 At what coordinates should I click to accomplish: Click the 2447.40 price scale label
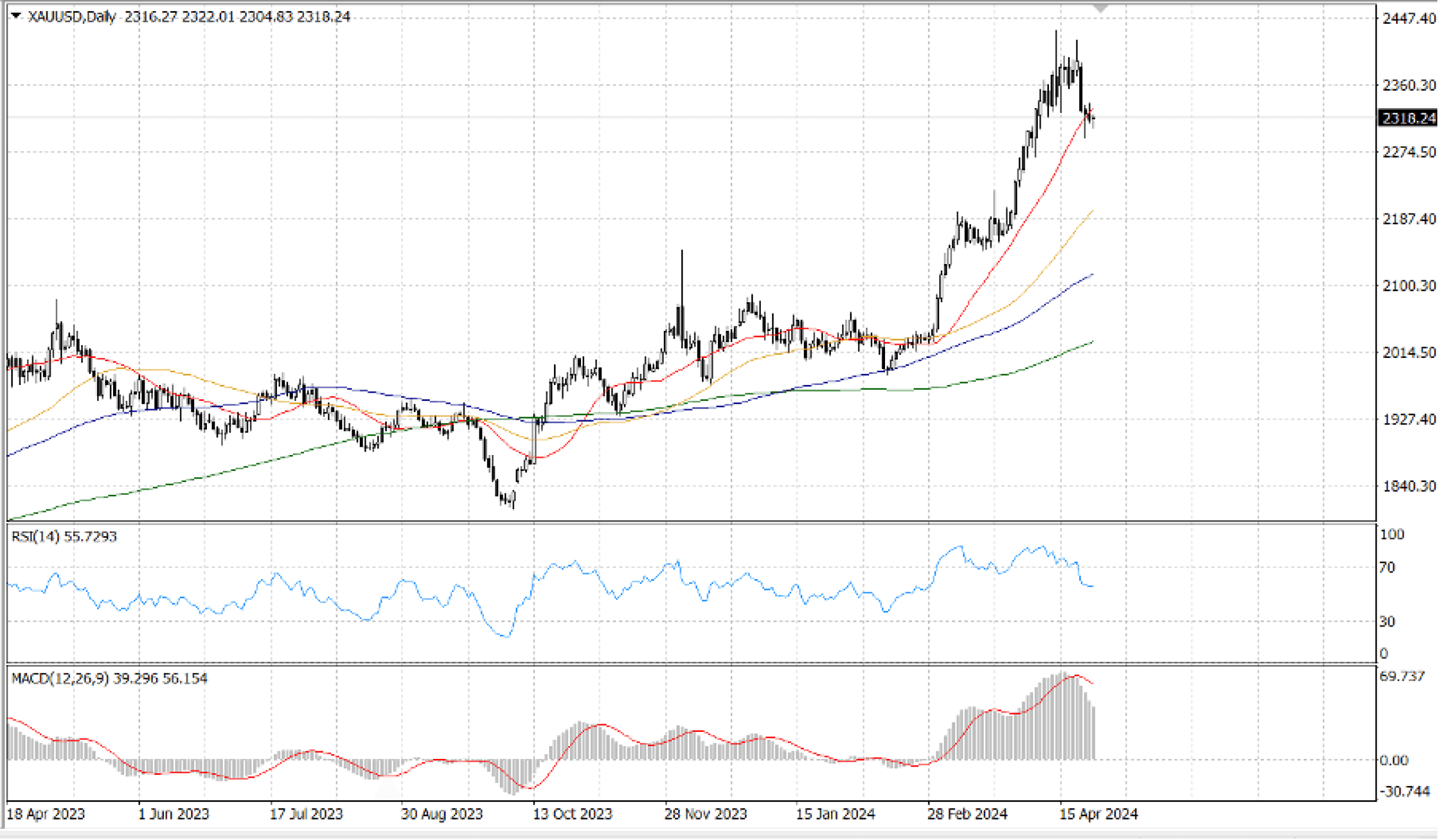click(1408, 18)
